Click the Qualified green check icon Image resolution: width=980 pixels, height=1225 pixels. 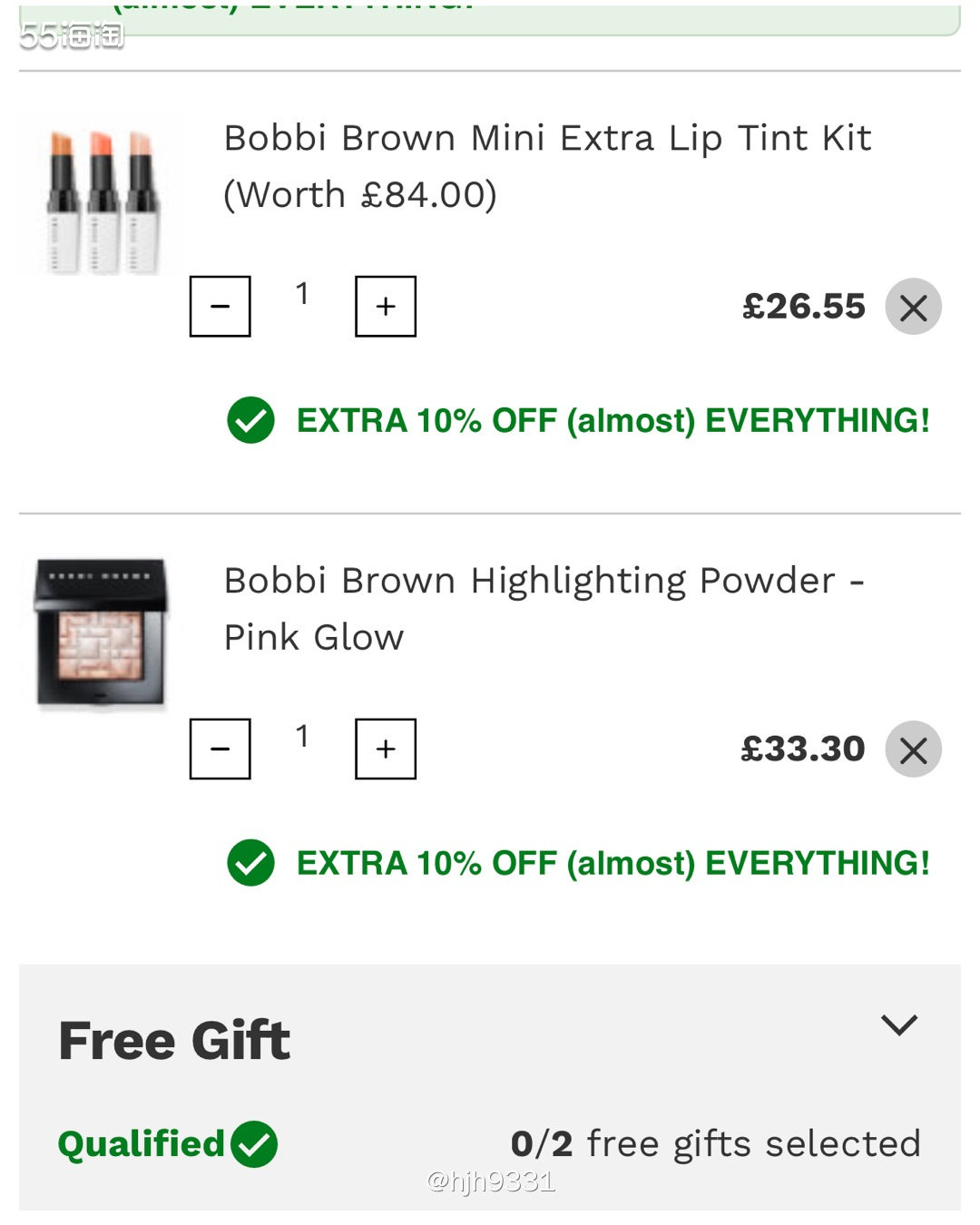254,1144
